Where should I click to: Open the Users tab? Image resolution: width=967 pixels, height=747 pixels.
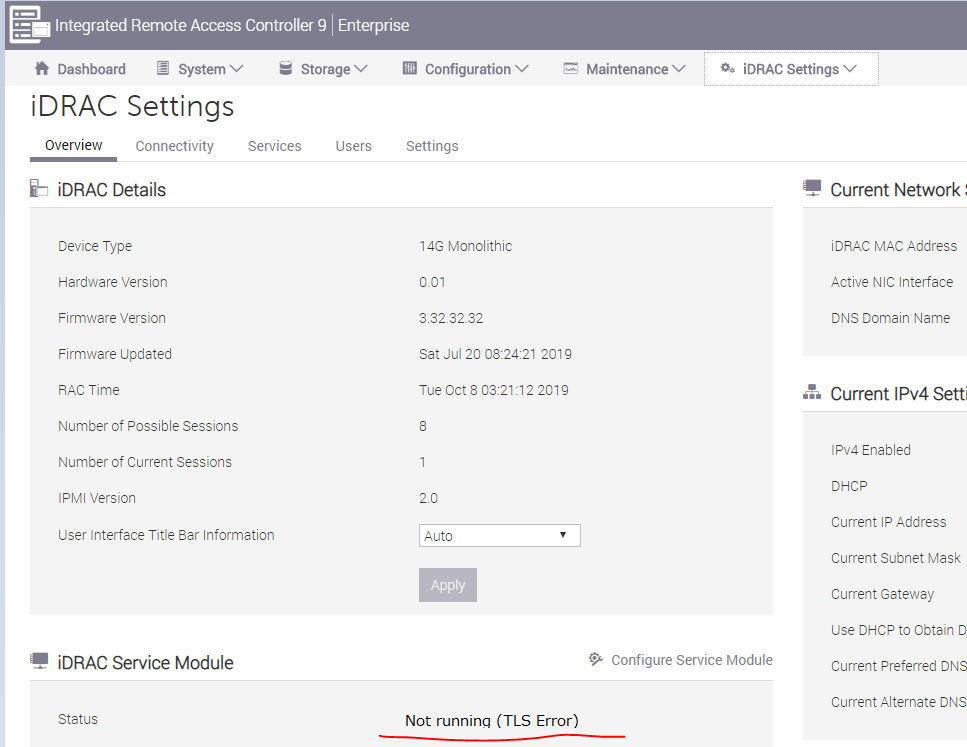tap(353, 146)
